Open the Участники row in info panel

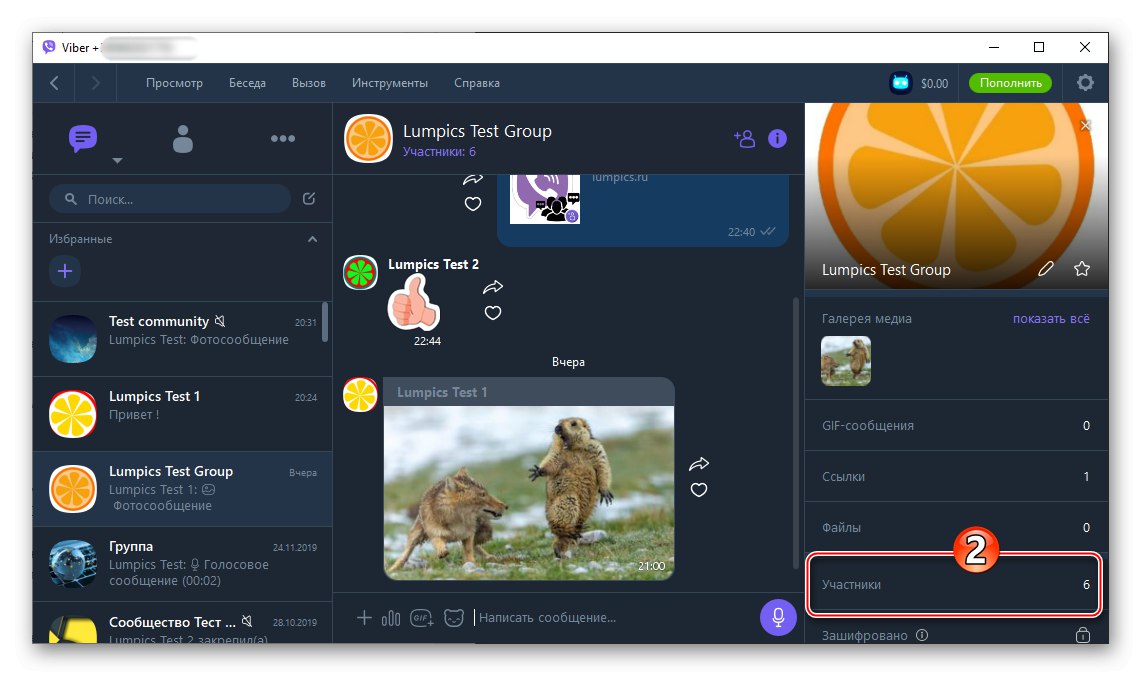click(955, 584)
